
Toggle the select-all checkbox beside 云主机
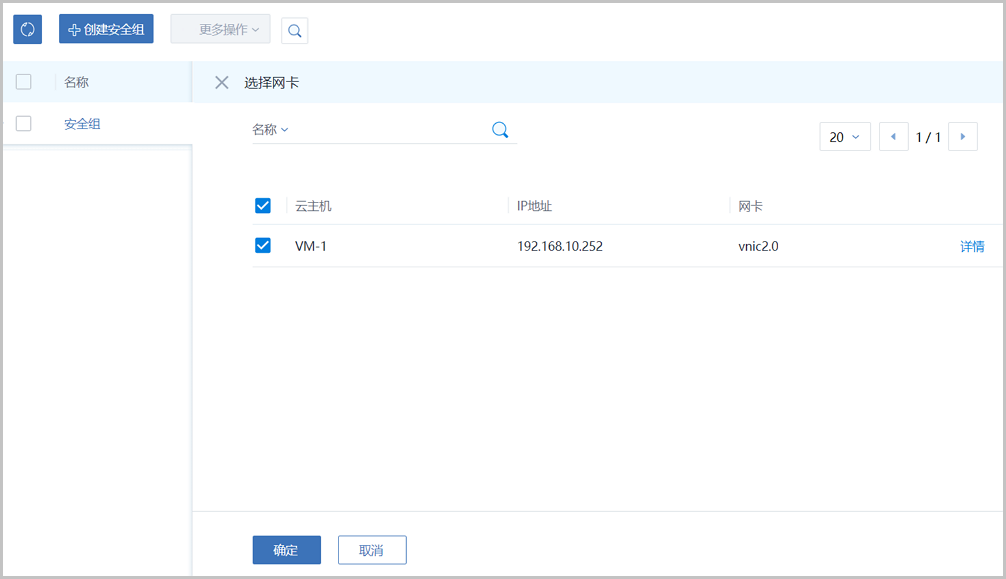click(263, 206)
